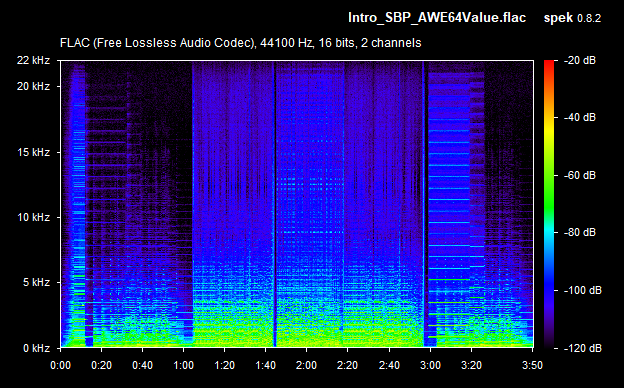
Task: Click the 15 kHz frequency axis label
Action: (33, 152)
